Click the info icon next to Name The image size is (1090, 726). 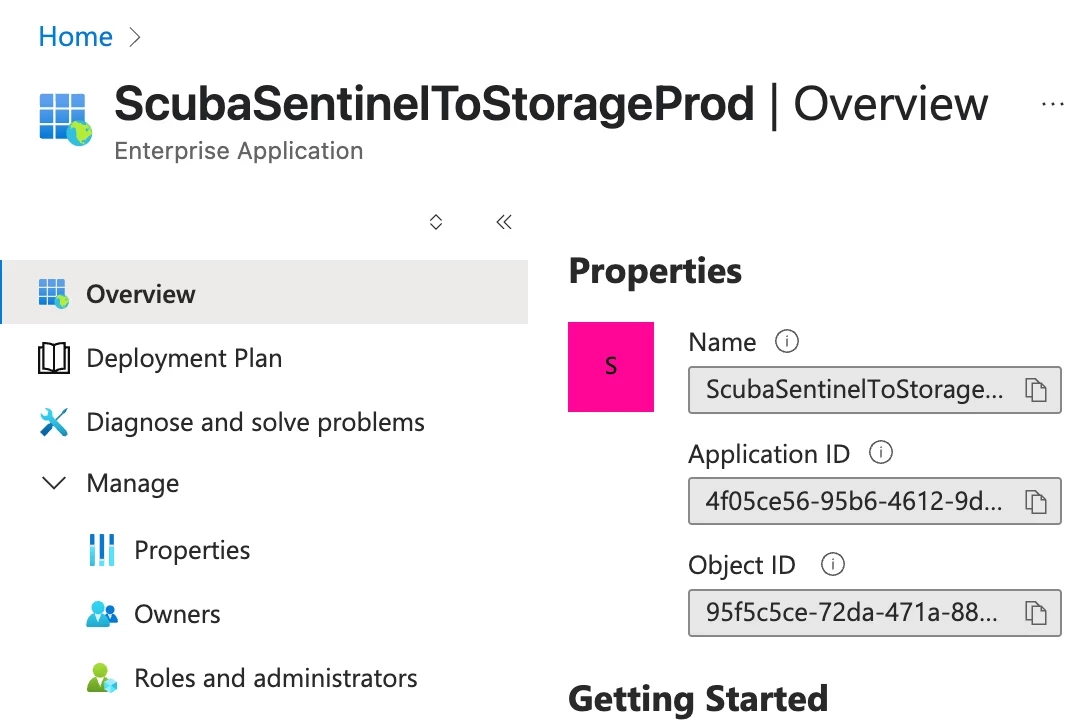point(787,342)
